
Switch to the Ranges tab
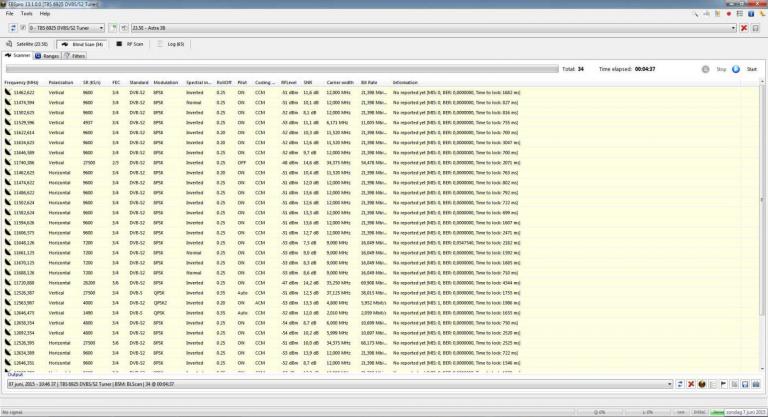point(48,56)
